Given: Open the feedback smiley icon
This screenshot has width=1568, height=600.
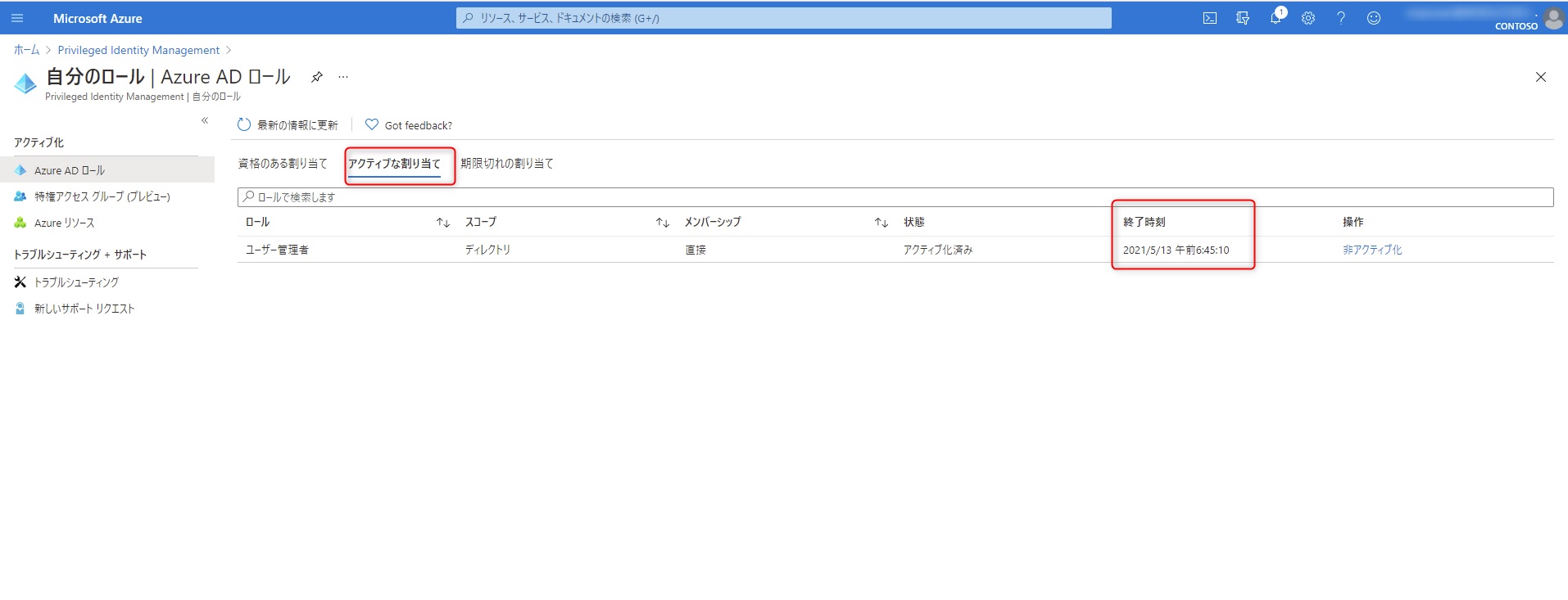Looking at the screenshot, I should point(1374,18).
